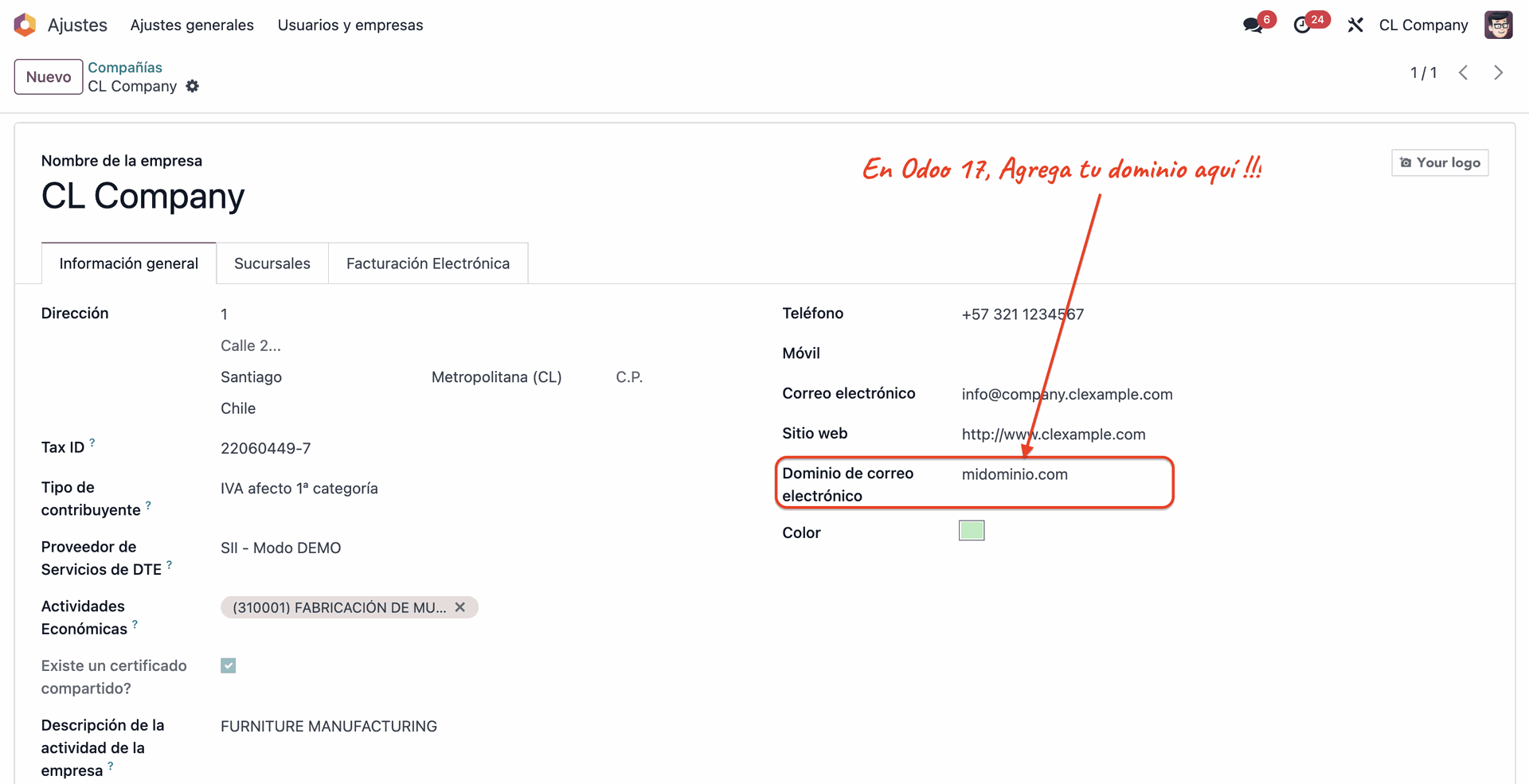This screenshot has height=784, width=1529.
Task: Click the Nuevo button
Action: [48, 76]
